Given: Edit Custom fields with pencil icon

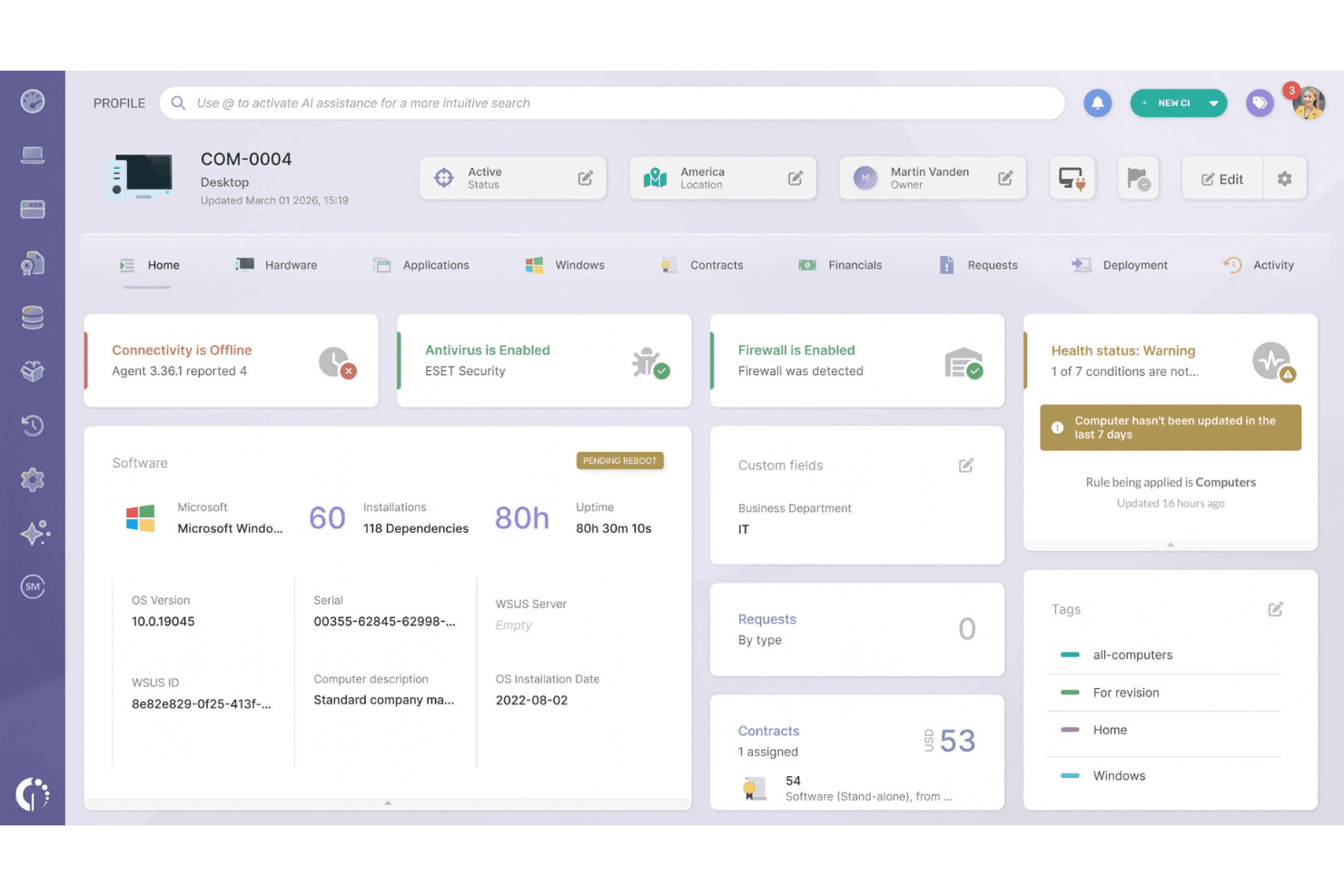Looking at the screenshot, I should click(x=966, y=465).
